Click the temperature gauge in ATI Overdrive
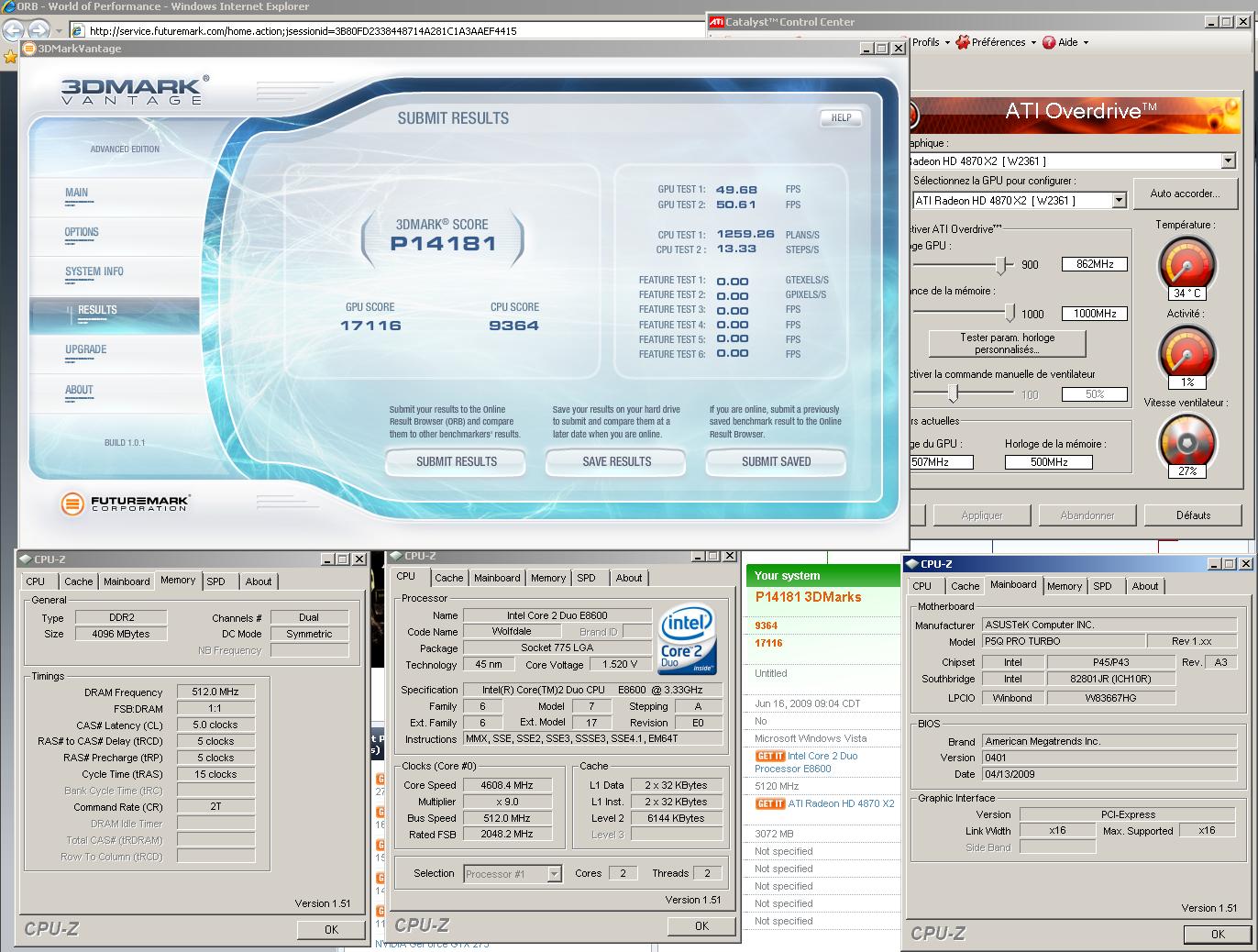This screenshot has width=1258, height=952. [1187, 264]
